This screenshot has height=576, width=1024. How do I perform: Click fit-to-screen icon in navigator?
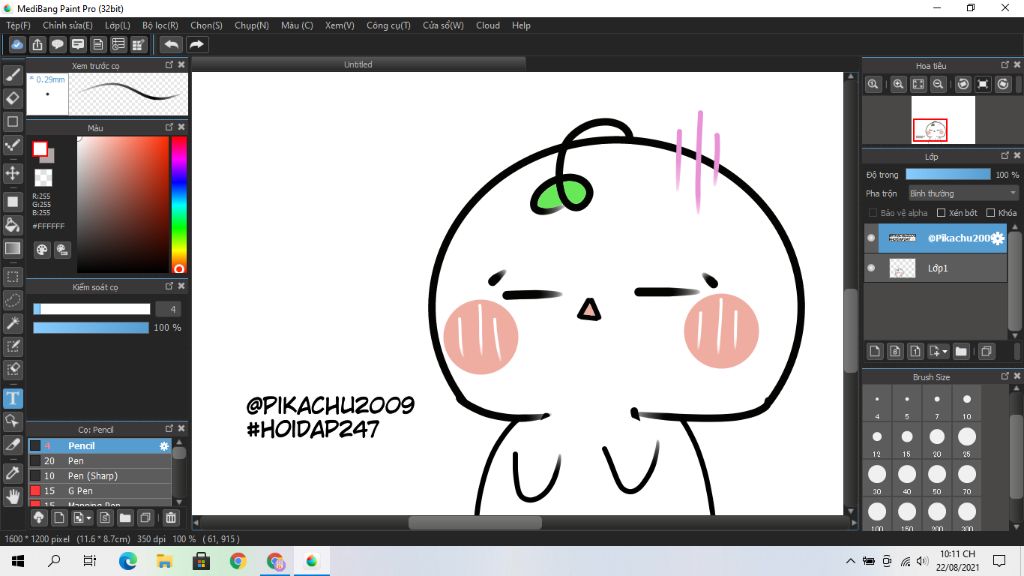point(918,84)
